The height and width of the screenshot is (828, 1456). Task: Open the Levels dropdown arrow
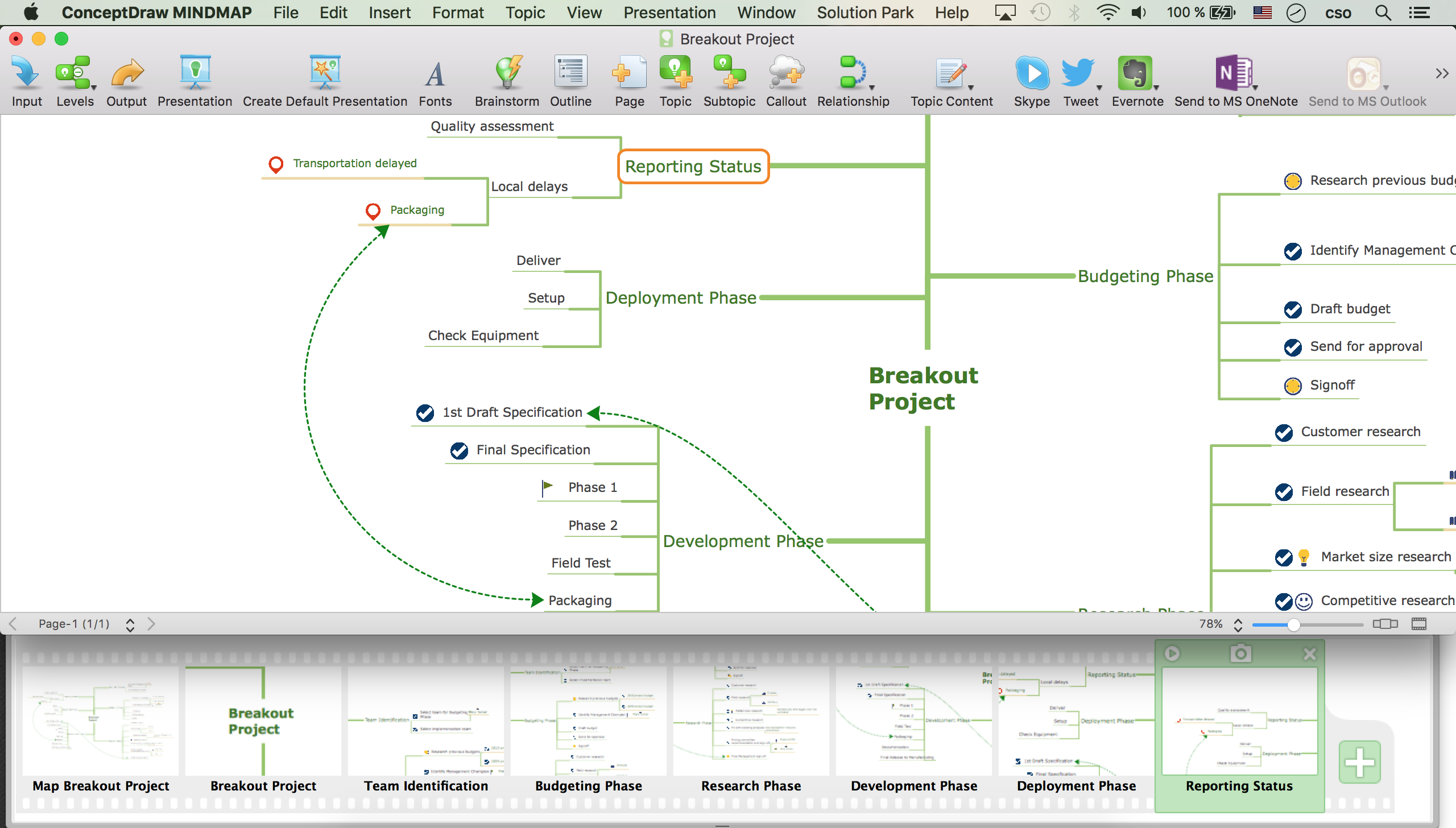point(94,88)
